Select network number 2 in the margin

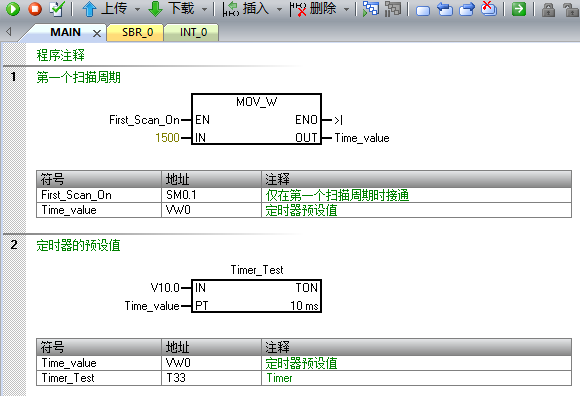click(14, 244)
